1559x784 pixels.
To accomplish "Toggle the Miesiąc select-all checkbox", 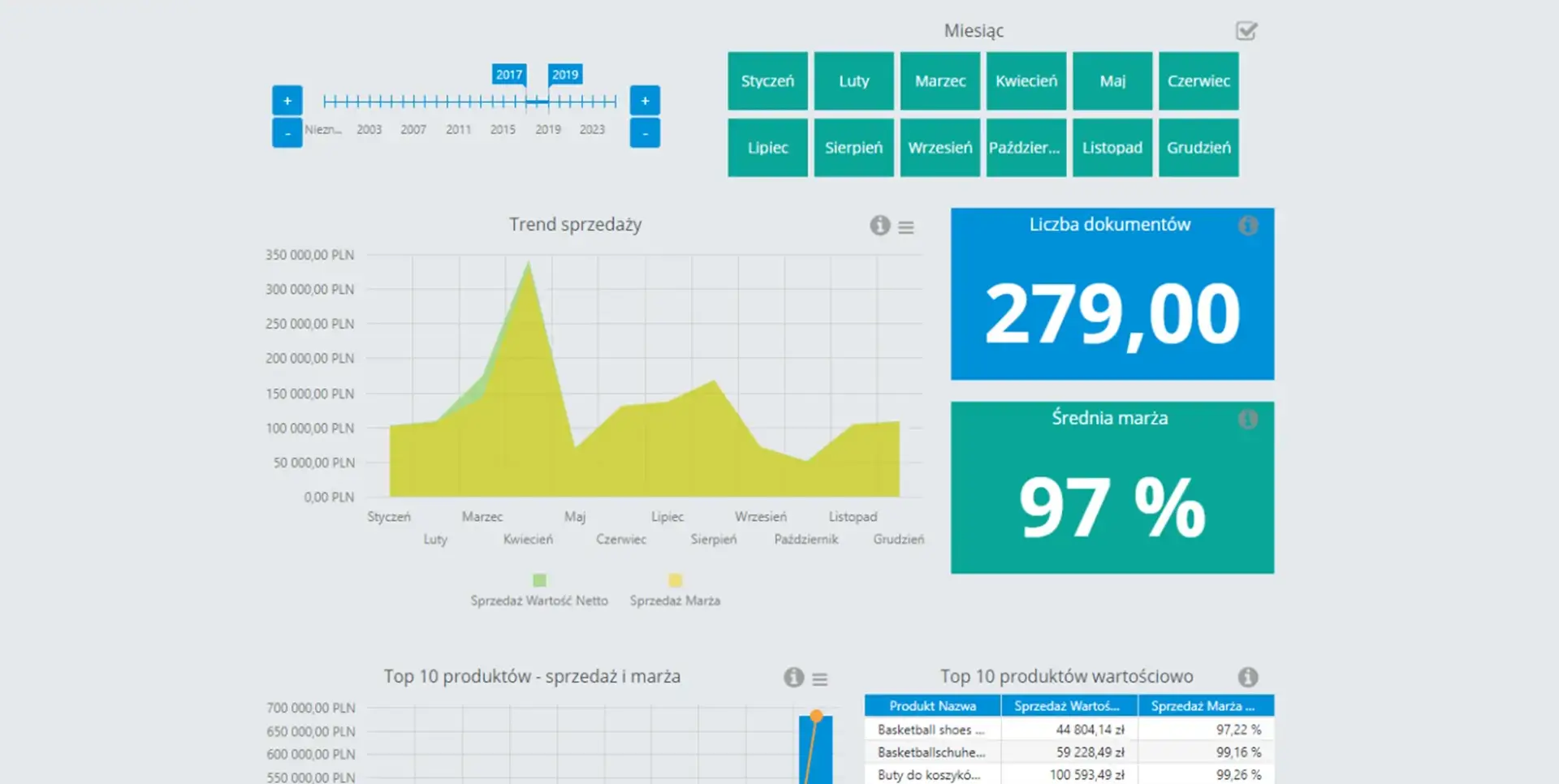I will click(x=1246, y=32).
